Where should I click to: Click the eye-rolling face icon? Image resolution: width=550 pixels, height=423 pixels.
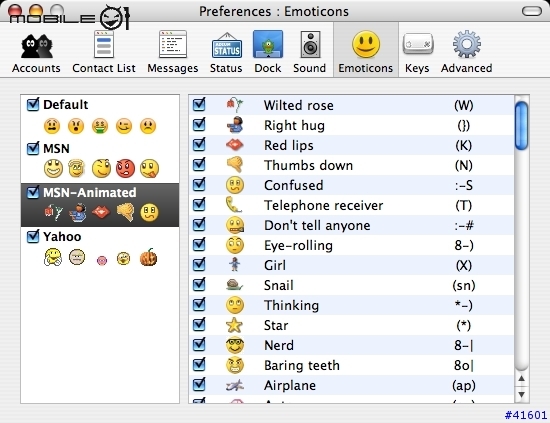235,245
